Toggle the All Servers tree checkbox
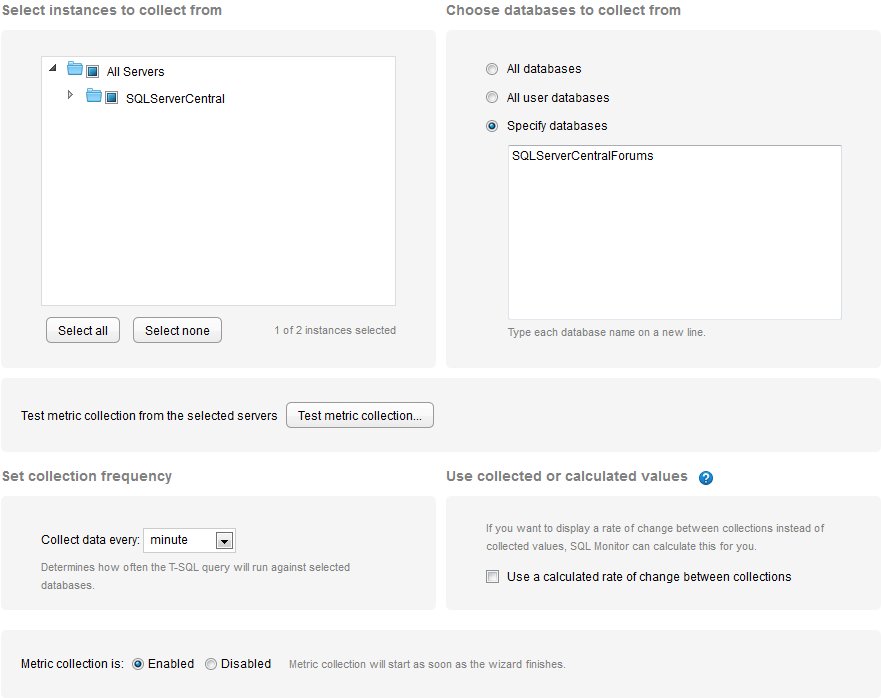The image size is (881, 698). coord(92,71)
